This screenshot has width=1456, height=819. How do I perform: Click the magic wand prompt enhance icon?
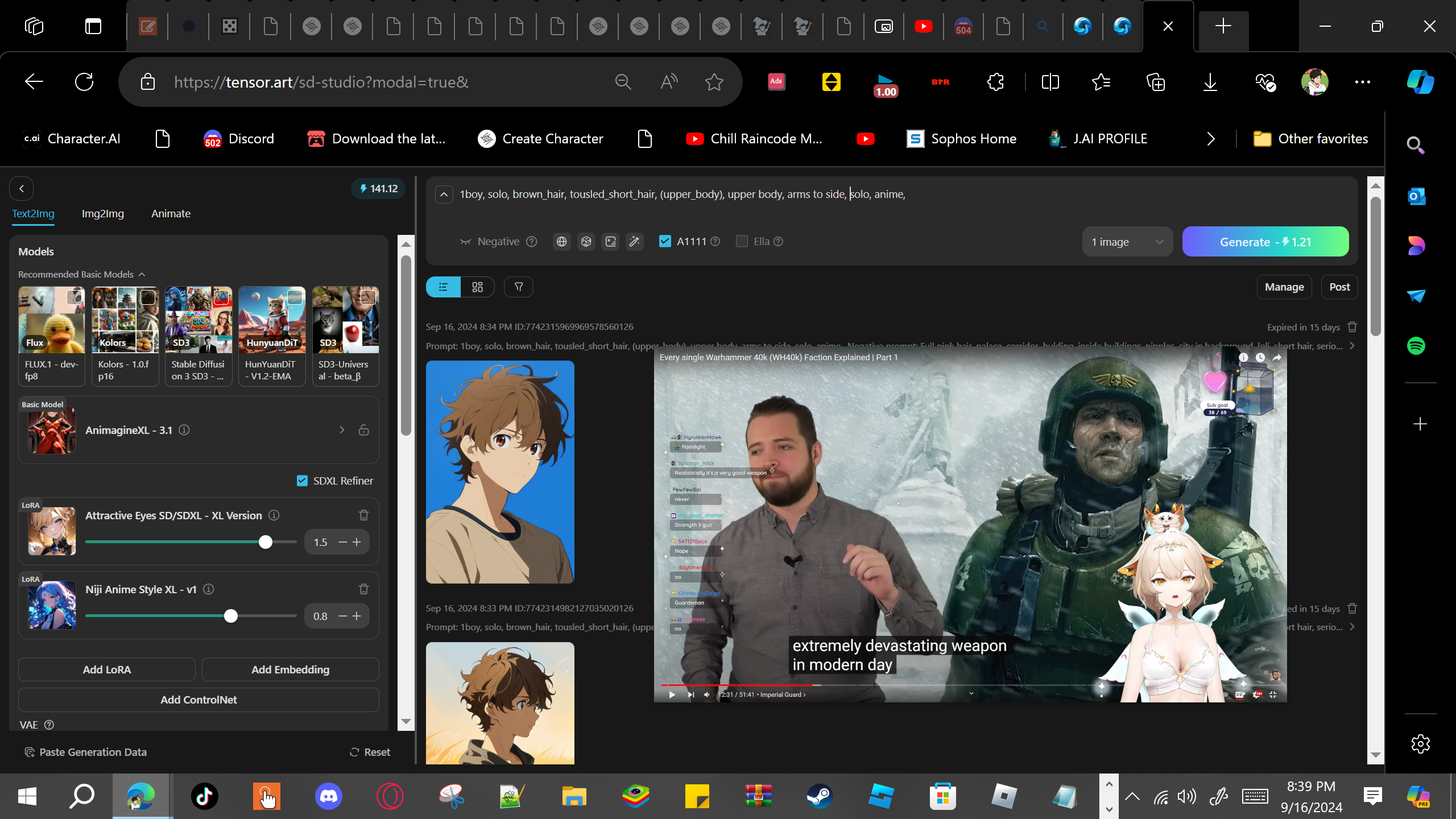point(635,242)
